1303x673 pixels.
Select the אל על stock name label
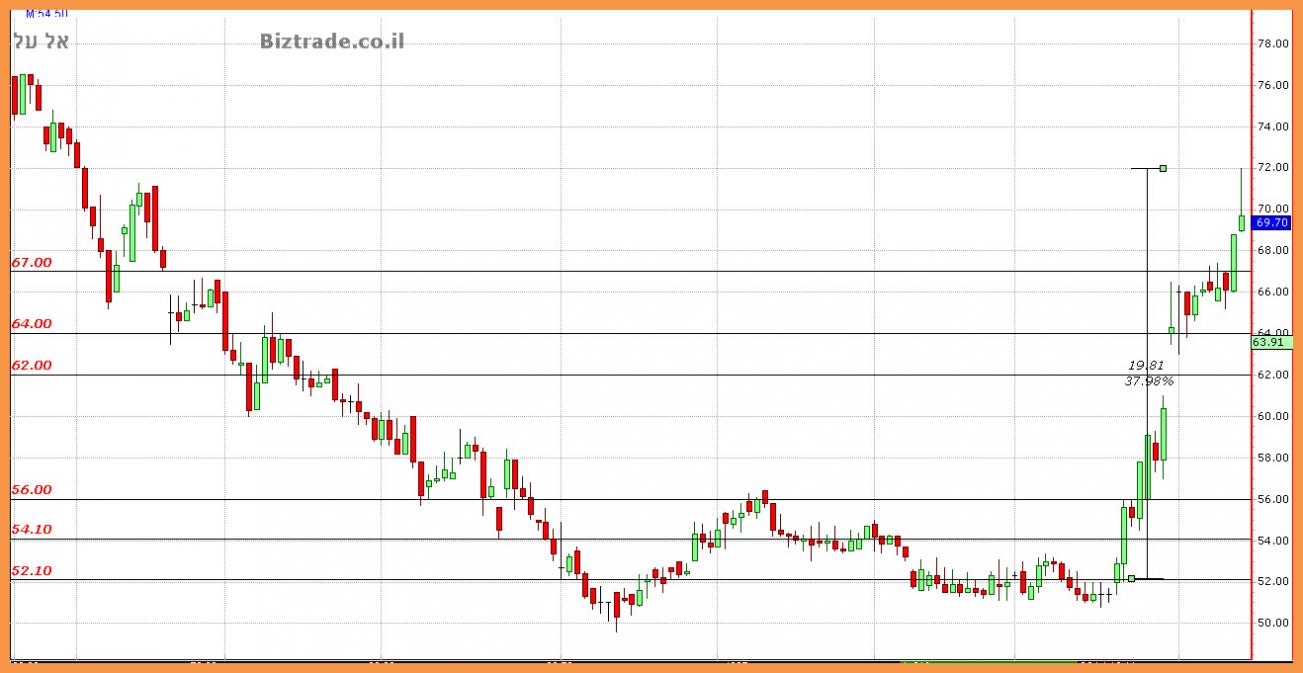pos(42,41)
